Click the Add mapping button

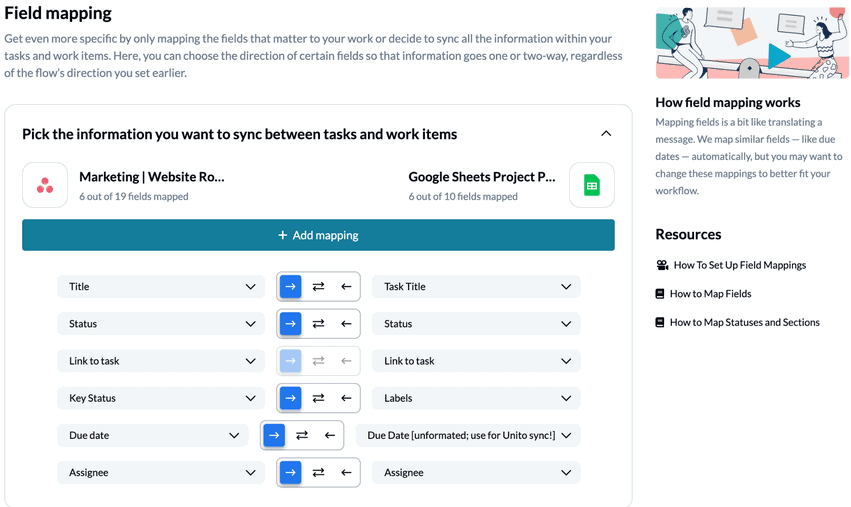tap(318, 235)
